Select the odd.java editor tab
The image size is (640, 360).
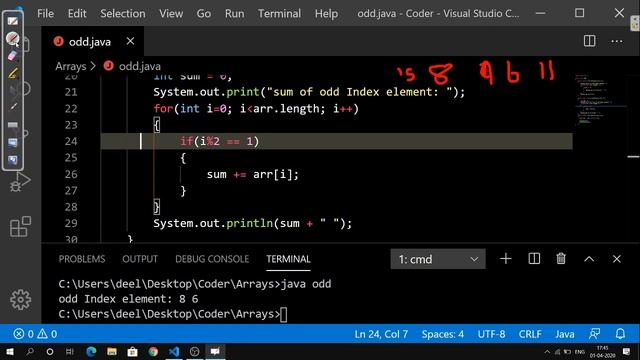[92, 41]
